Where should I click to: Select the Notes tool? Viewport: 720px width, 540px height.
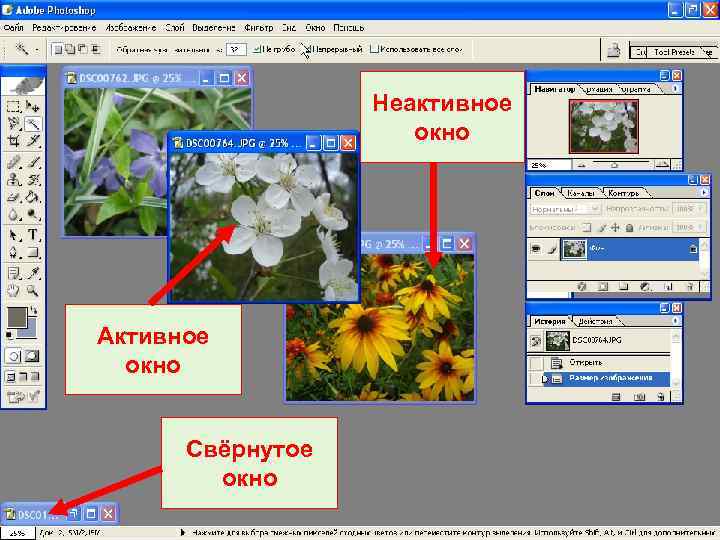[14, 273]
